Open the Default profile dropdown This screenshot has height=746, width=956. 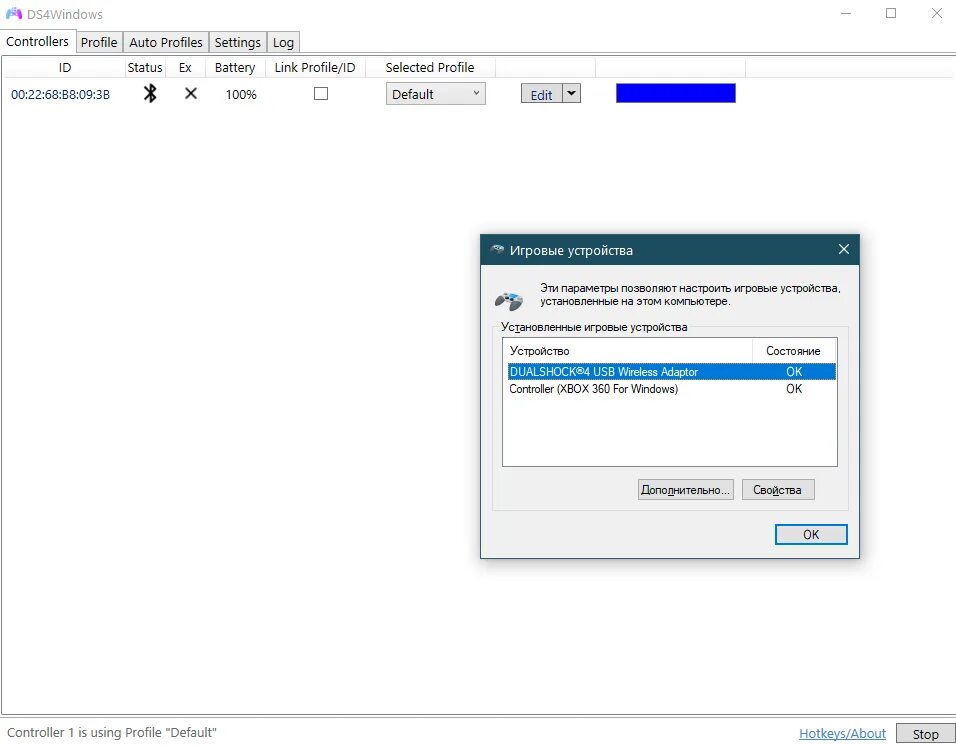436,94
